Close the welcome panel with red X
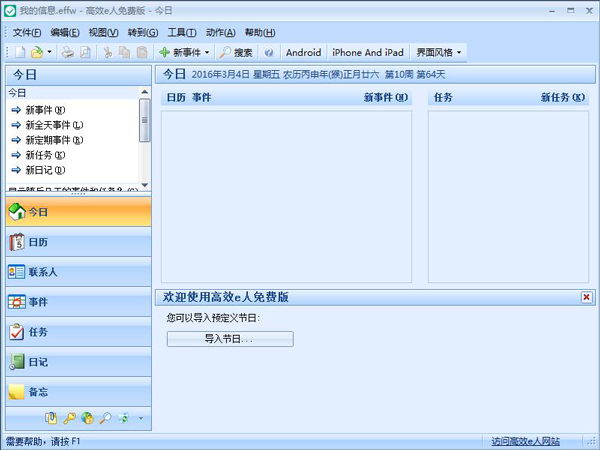This screenshot has height=450, width=600. point(586,297)
